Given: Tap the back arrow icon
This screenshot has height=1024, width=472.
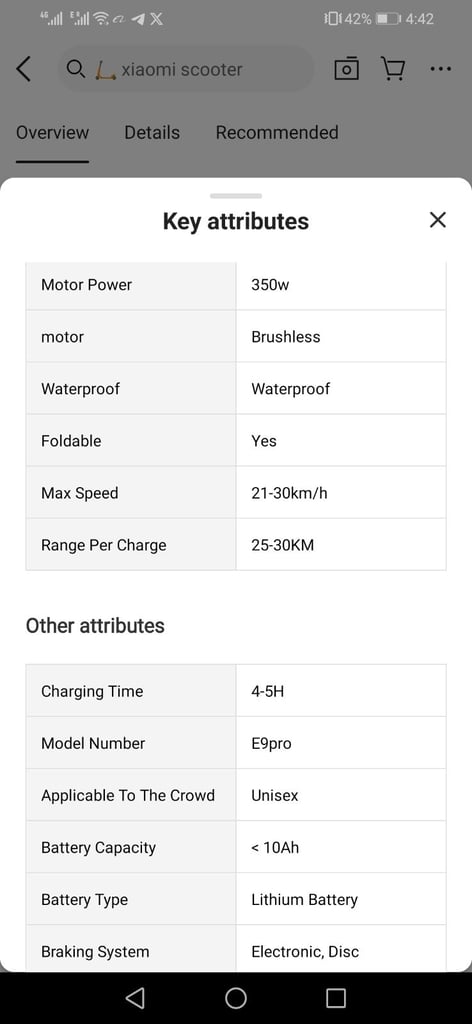Looking at the screenshot, I should [24, 69].
